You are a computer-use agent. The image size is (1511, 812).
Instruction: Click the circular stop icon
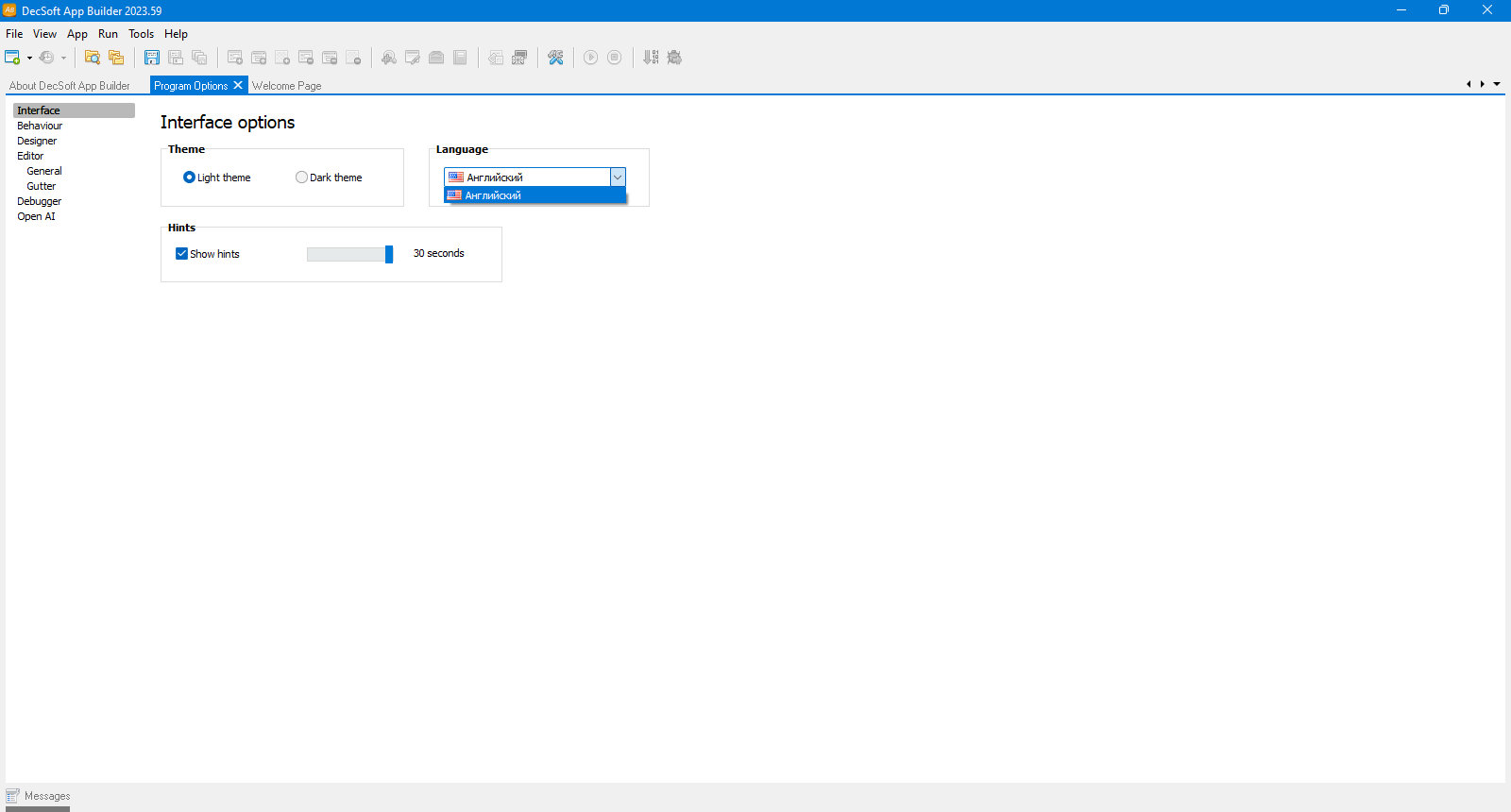pos(614,58)
